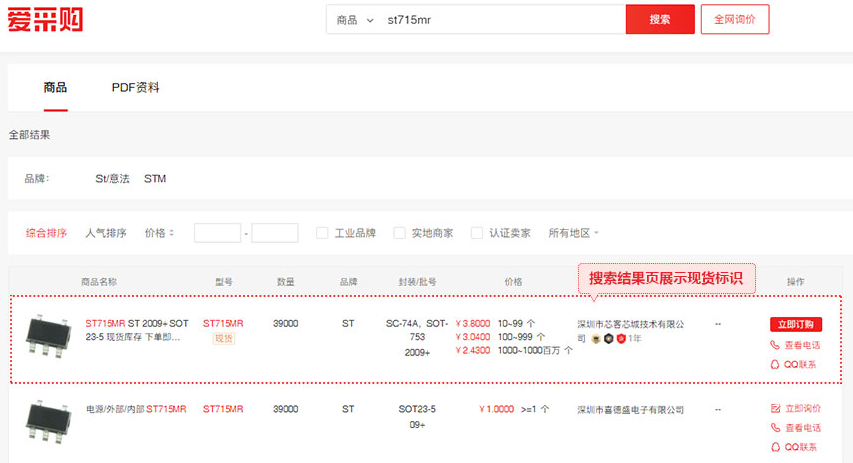Click the red shield badge beside 1年
Screen dimensions: 853x463
(621, 338)
